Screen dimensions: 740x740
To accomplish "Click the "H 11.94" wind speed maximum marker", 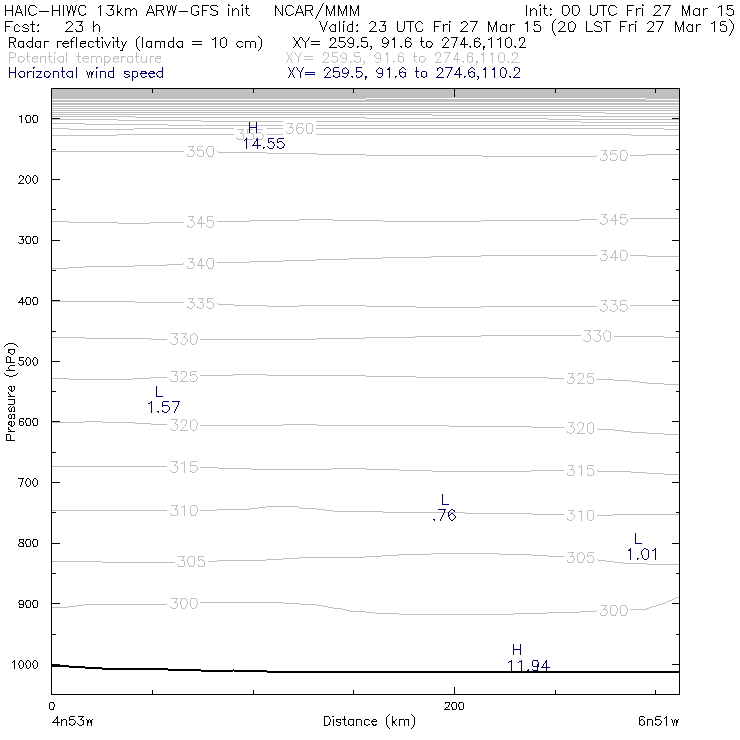I will pos(528,658).
